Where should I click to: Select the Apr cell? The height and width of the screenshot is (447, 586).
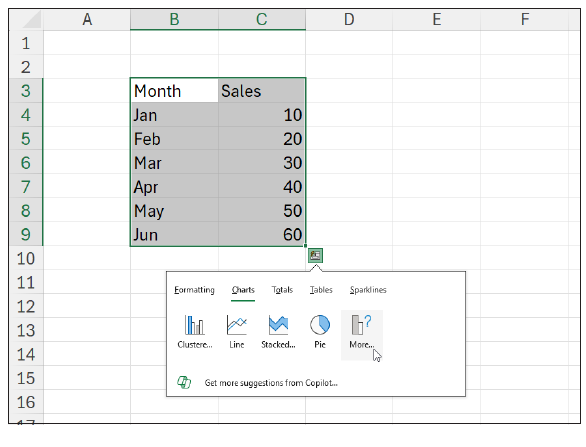pyautogui.click(x=175, y=186)
